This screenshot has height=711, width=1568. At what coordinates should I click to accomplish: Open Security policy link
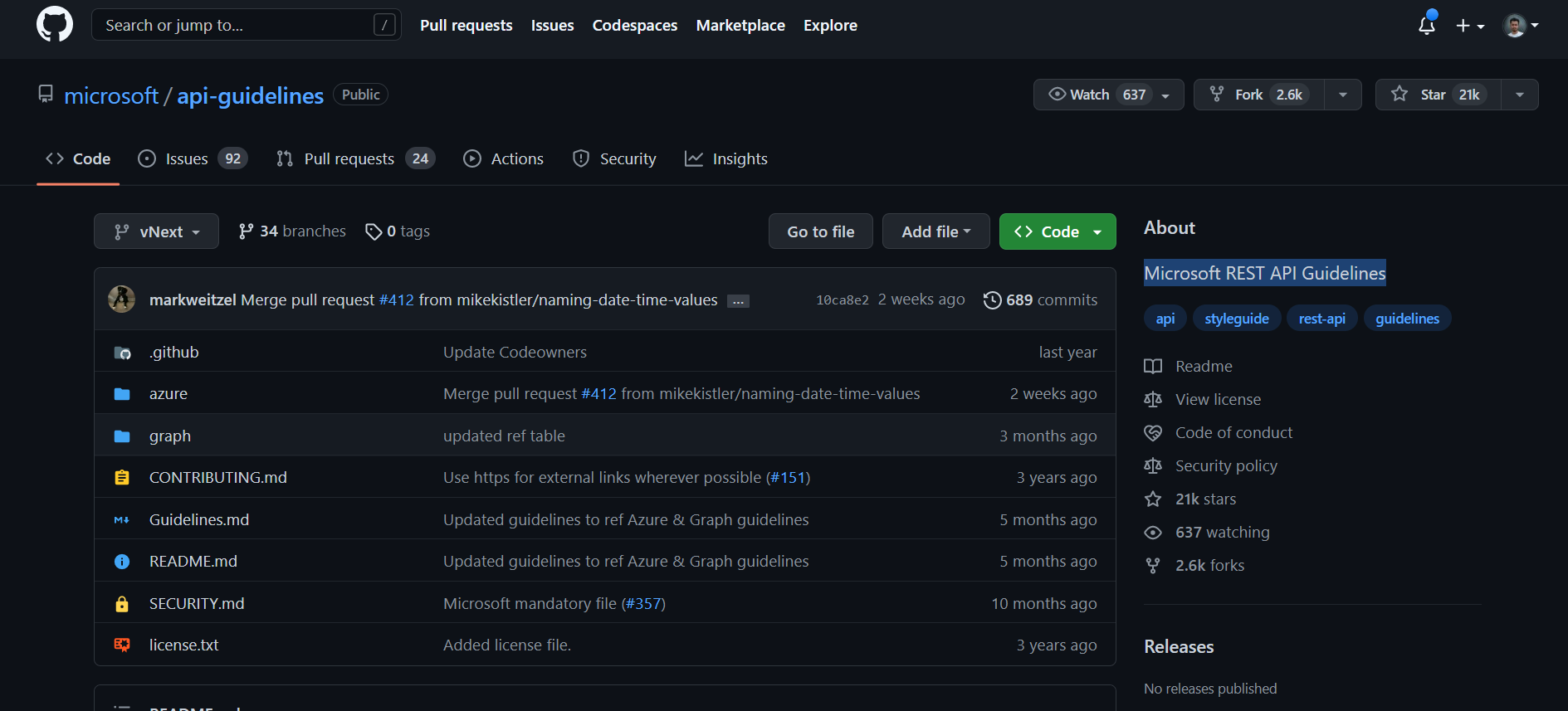[1211, 465]
